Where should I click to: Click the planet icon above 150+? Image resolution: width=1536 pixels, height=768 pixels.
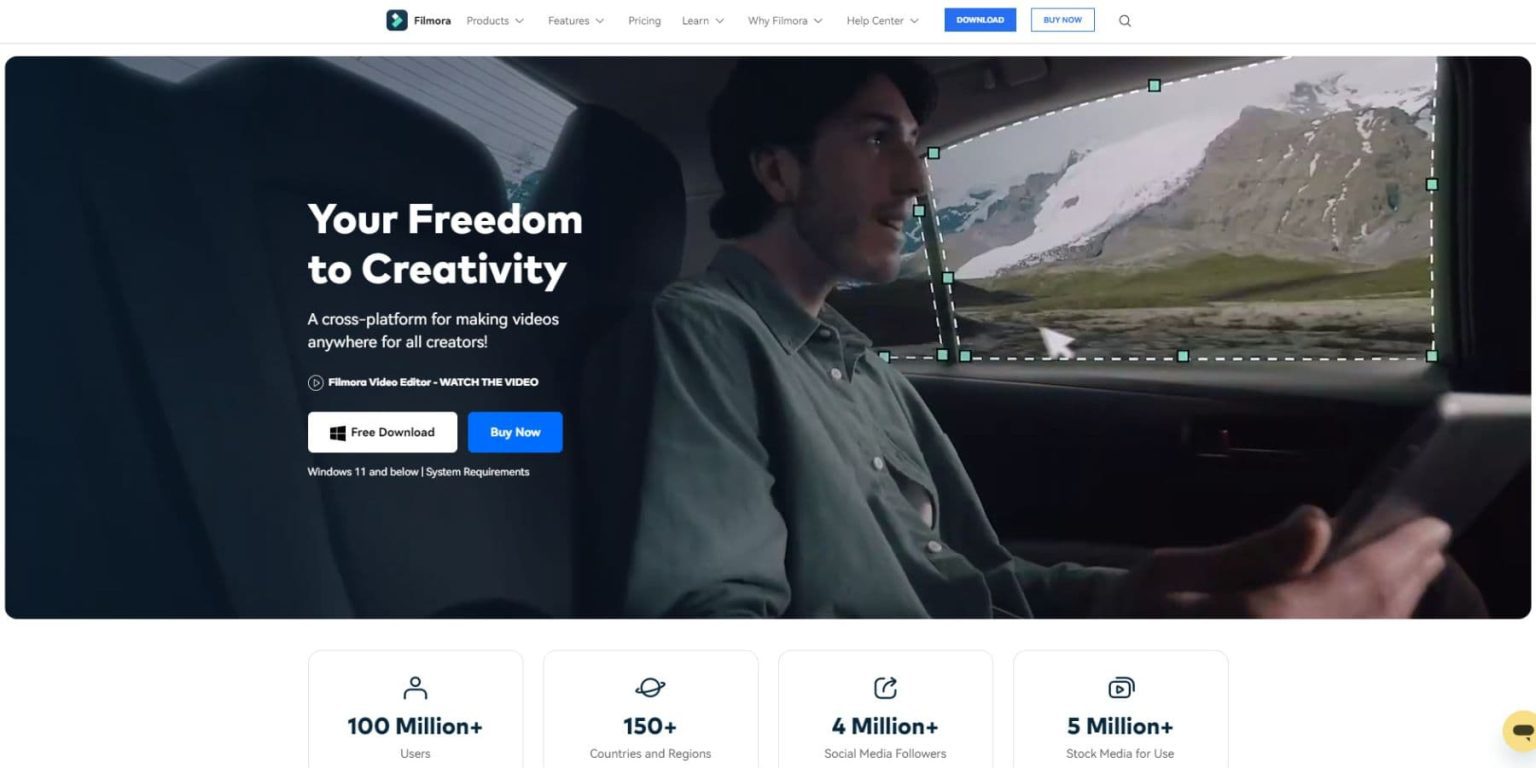[x=650, y=688]
